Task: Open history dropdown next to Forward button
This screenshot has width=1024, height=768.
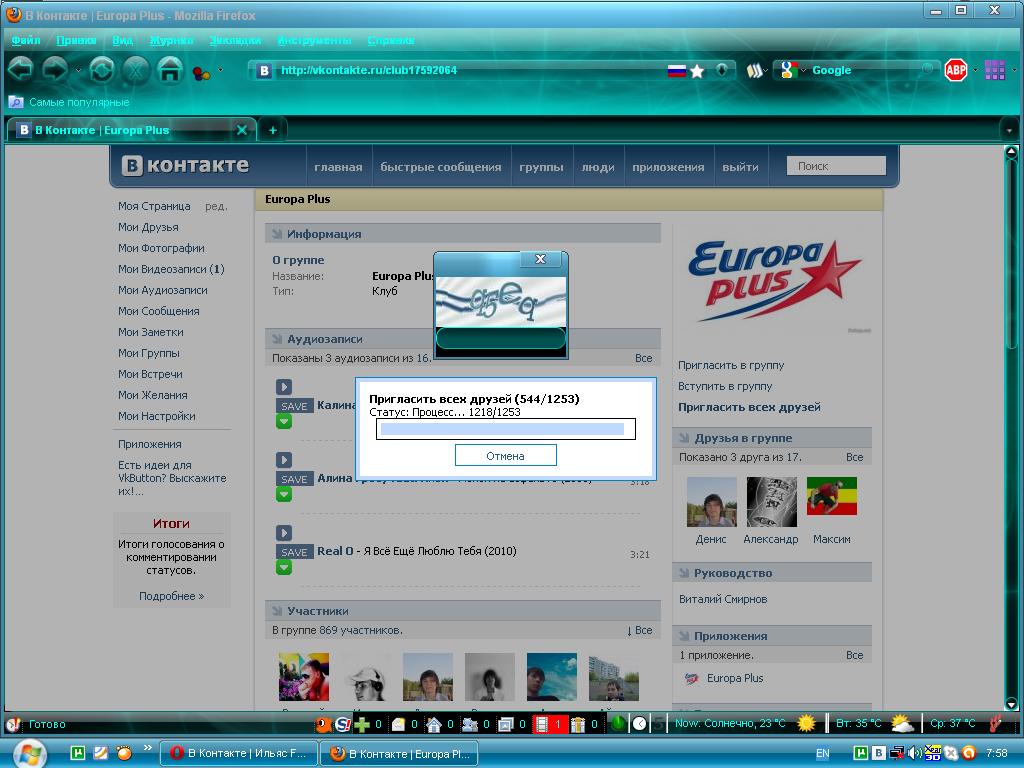Action: pos(78,70)
